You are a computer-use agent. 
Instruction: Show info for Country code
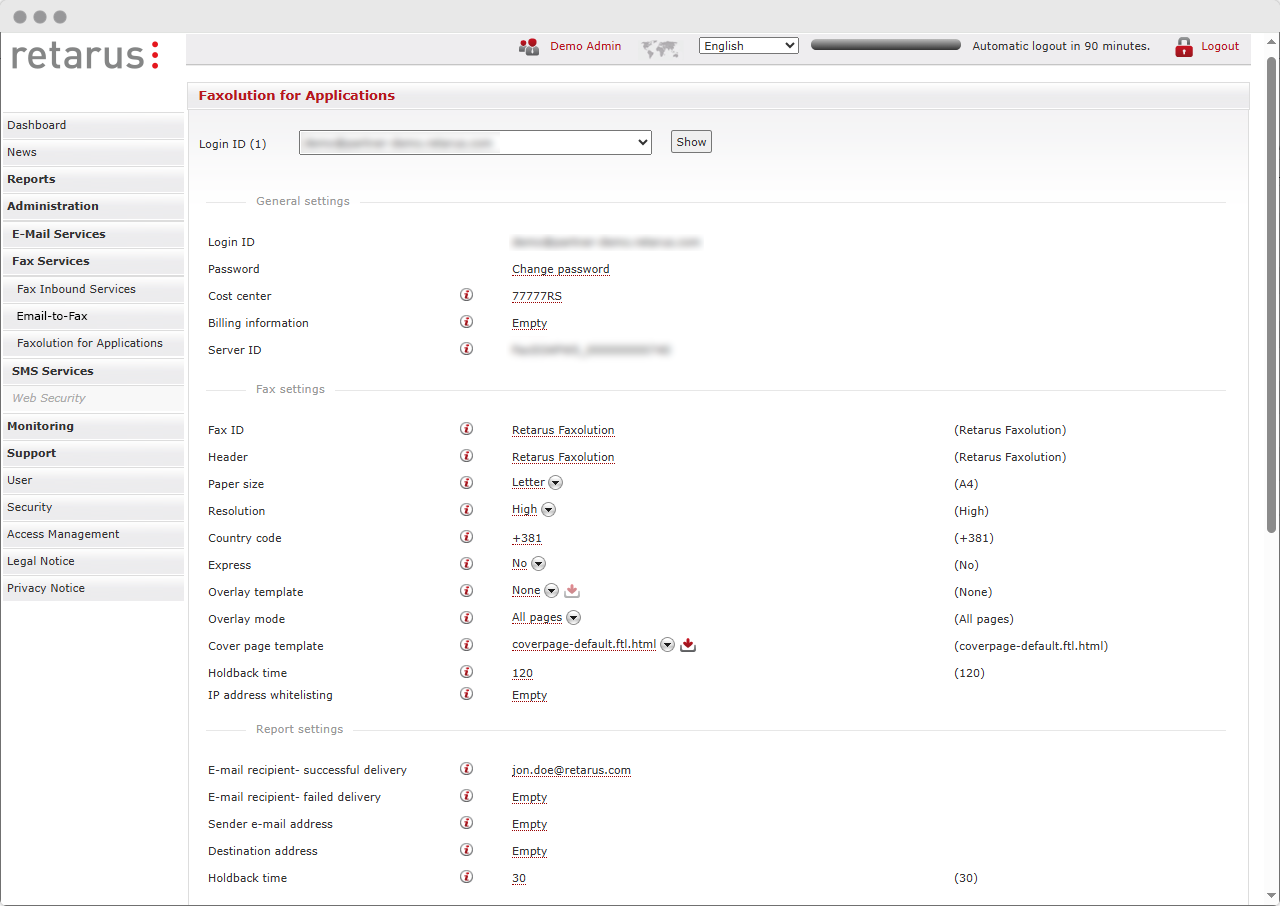pyautogui.click(x=466, y=537)
